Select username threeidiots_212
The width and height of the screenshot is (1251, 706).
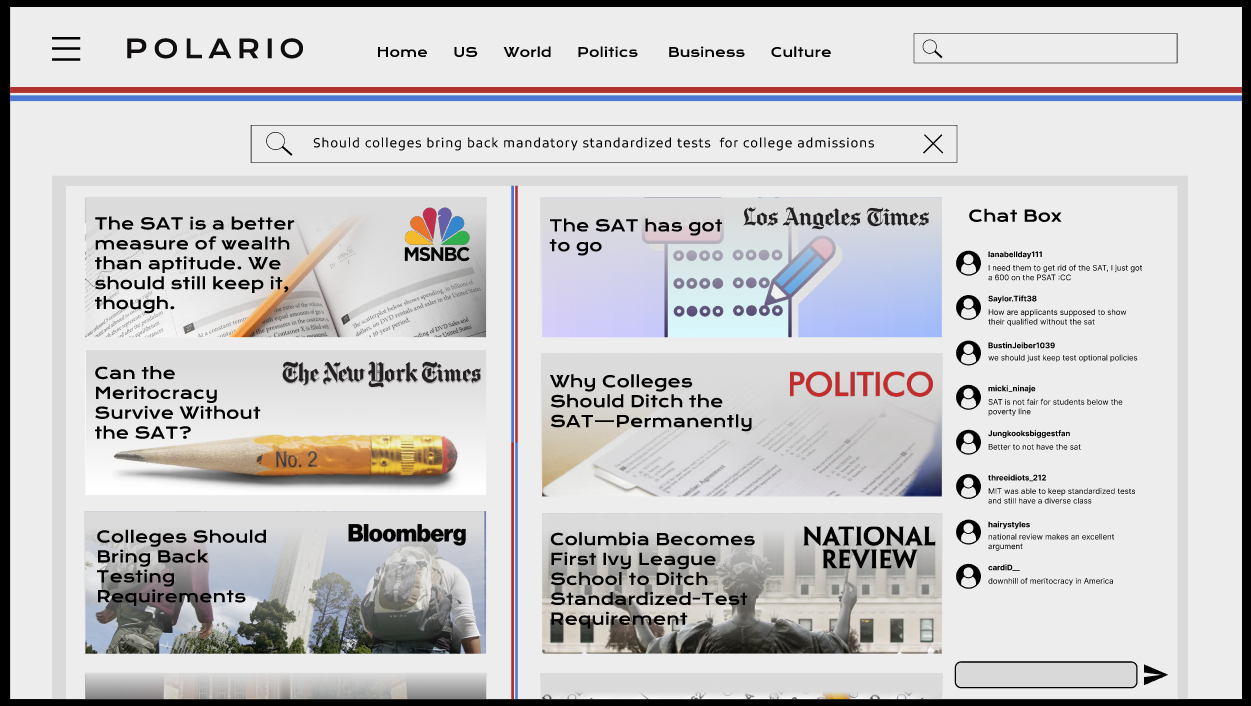(x=1017, y=479)
